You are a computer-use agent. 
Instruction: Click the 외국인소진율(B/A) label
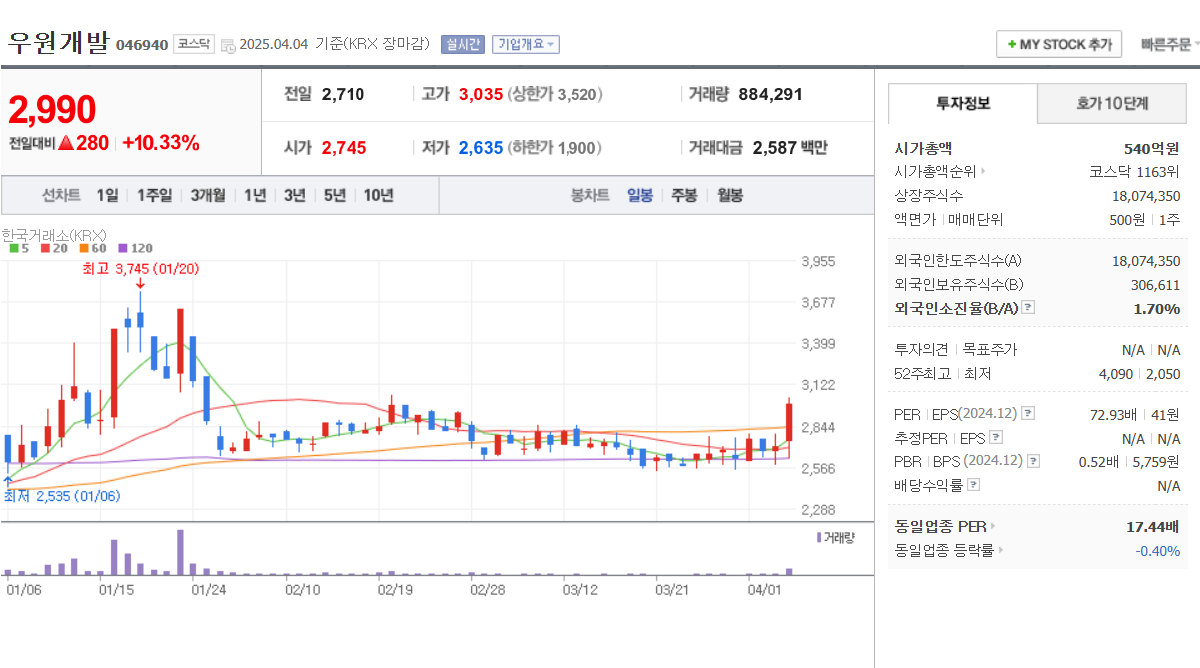(x=956, y=308)
